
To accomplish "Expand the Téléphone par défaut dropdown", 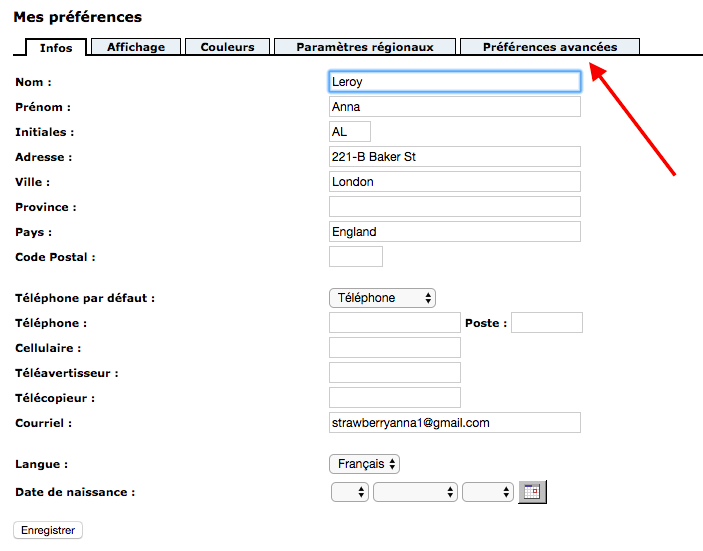I will pyautogui.click(x=382, y=298).
